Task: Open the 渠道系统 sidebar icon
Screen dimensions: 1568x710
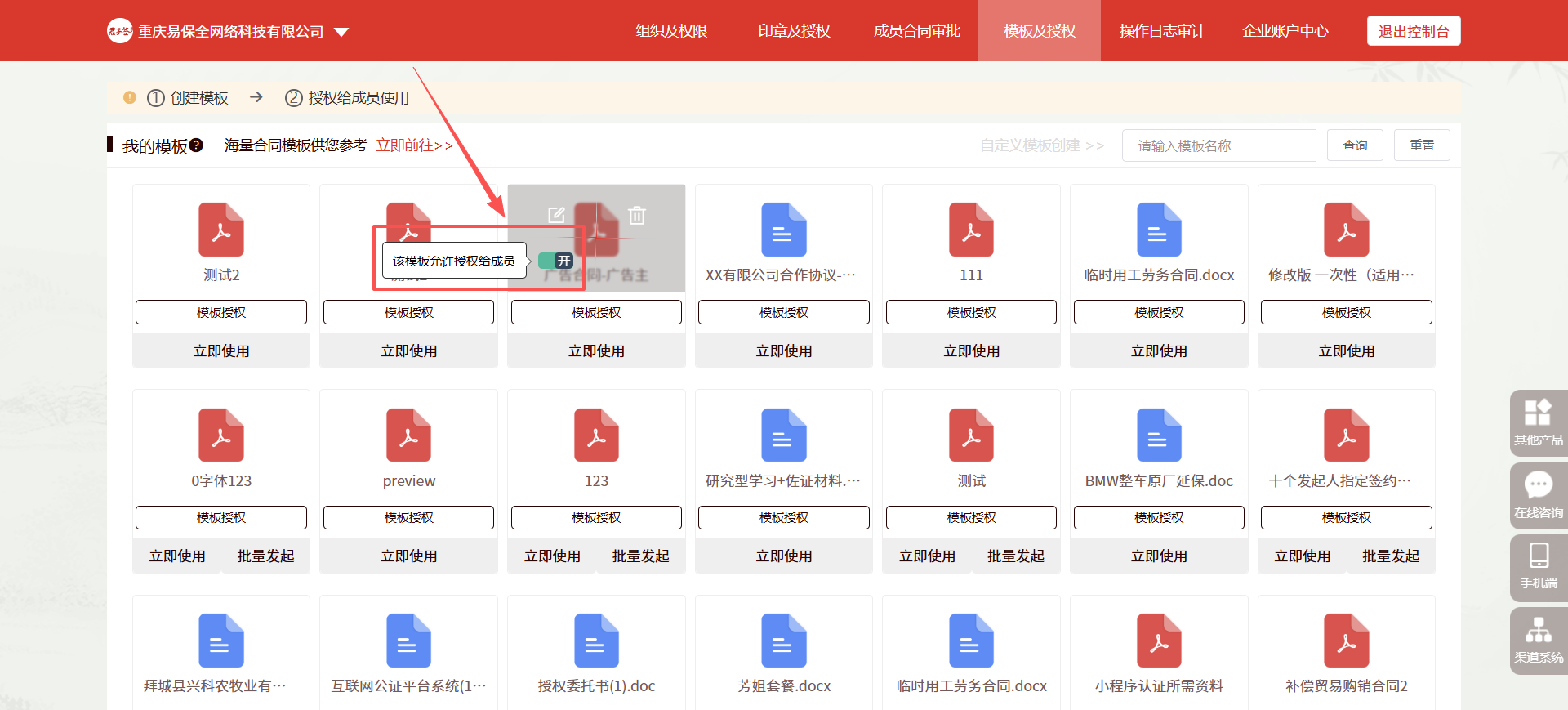Action: coord(1538,639)
